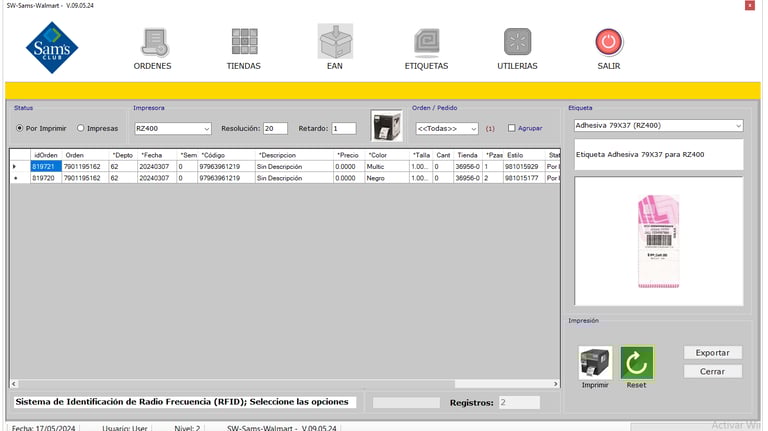
Task: Click the Retardo input field
Action: [x=344, y=128]
